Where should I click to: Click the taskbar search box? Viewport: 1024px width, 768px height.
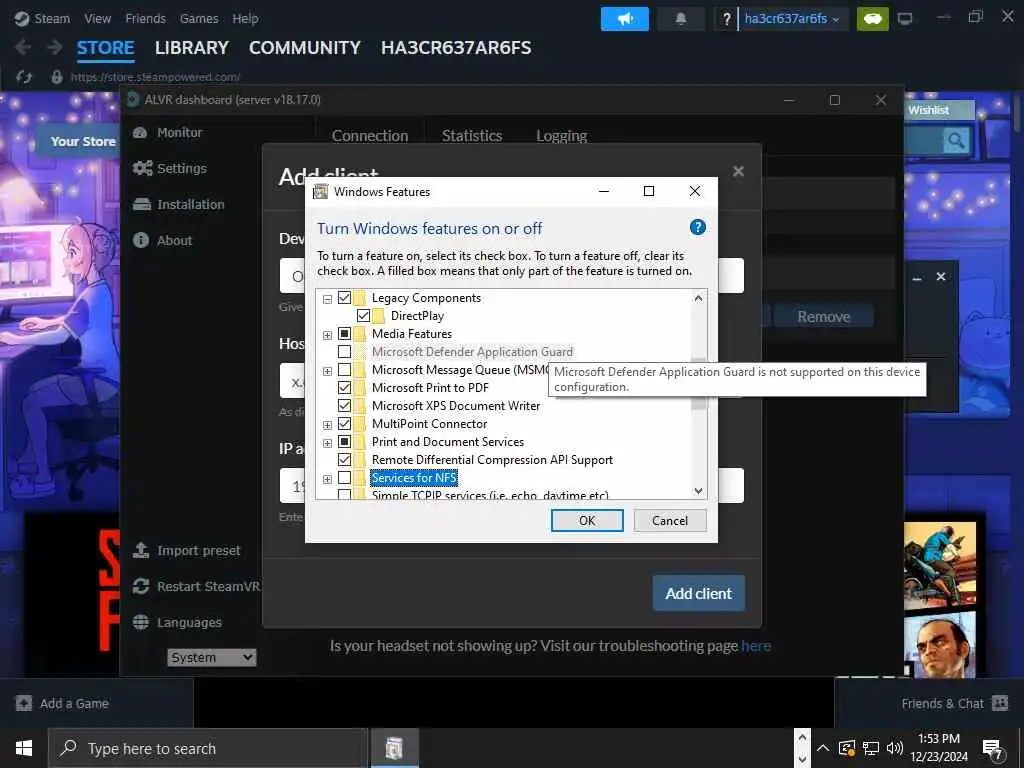(x=208, y=748)
